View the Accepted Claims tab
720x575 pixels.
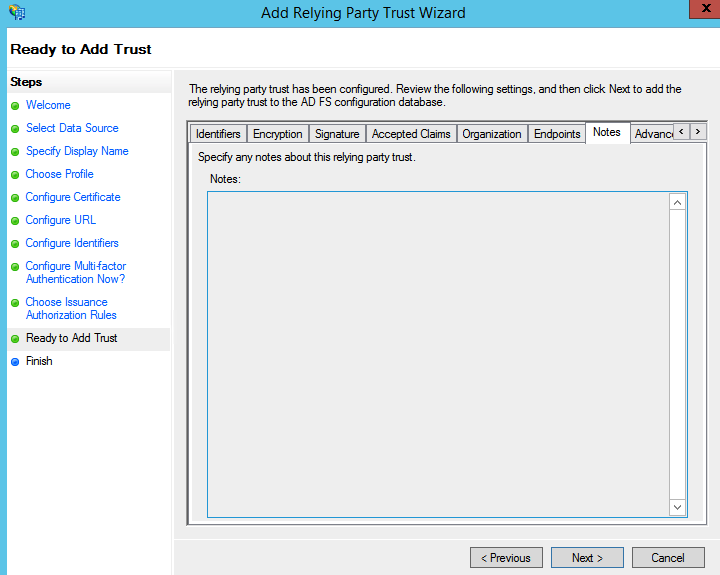point(411,134)
